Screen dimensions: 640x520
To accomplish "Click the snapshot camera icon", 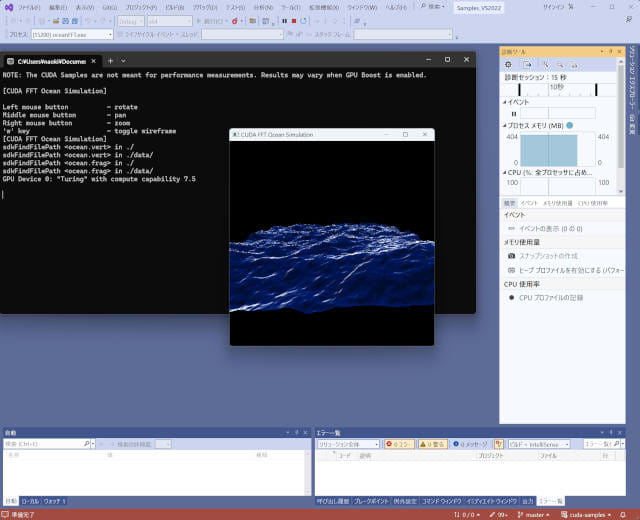I will click(511, 255).
